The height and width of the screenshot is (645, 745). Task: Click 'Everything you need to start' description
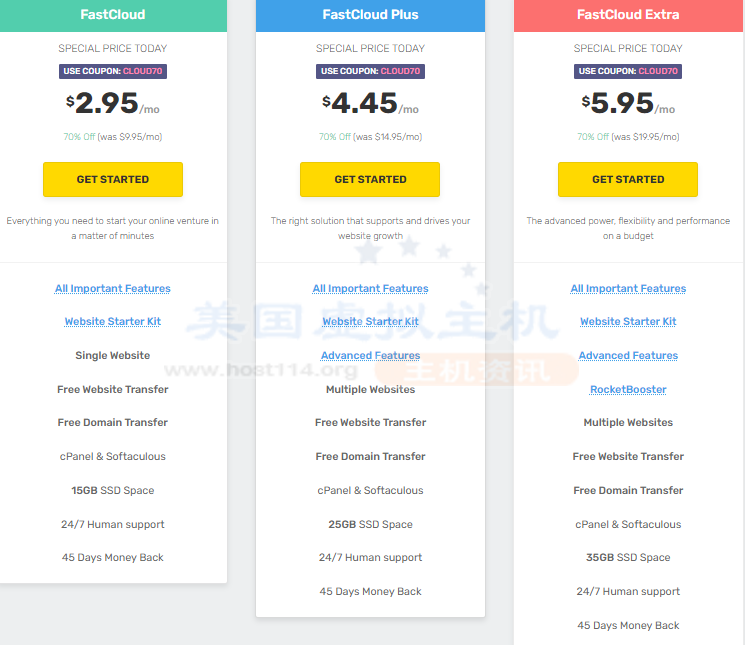pyautogui.click(x=113, y=228)
